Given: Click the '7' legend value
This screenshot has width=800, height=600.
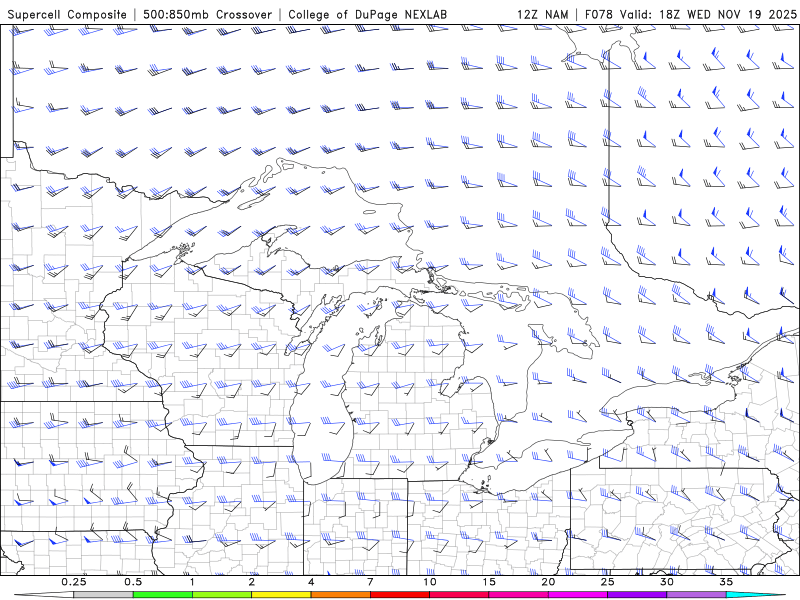Looking at the screenshot, I should click(370, 582).
